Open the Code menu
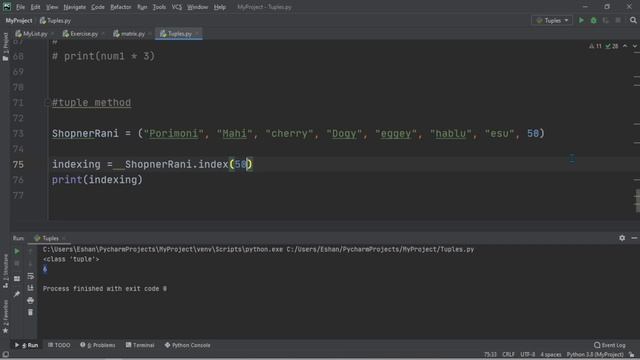Viewport: 640px width, 360px height. coord(98,7)
